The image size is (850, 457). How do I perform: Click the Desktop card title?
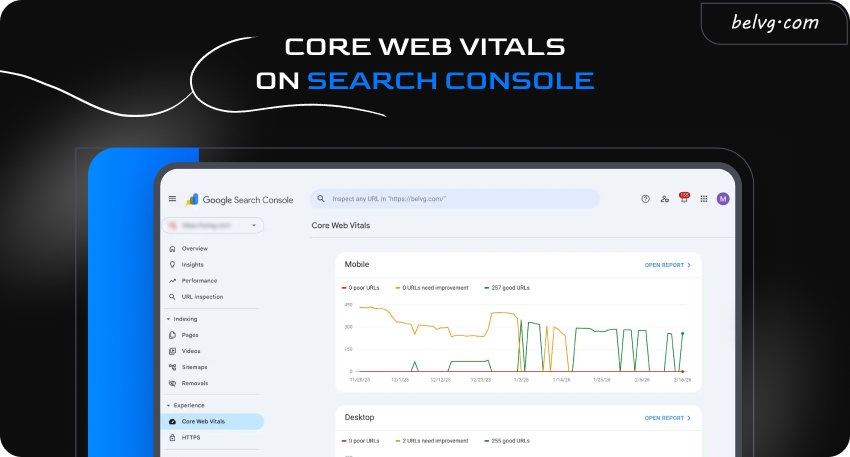[x=359, y=417]
